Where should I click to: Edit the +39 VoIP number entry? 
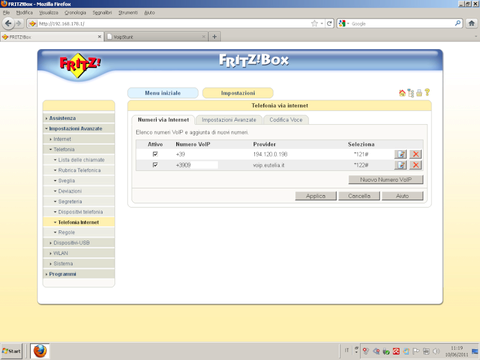401,154
